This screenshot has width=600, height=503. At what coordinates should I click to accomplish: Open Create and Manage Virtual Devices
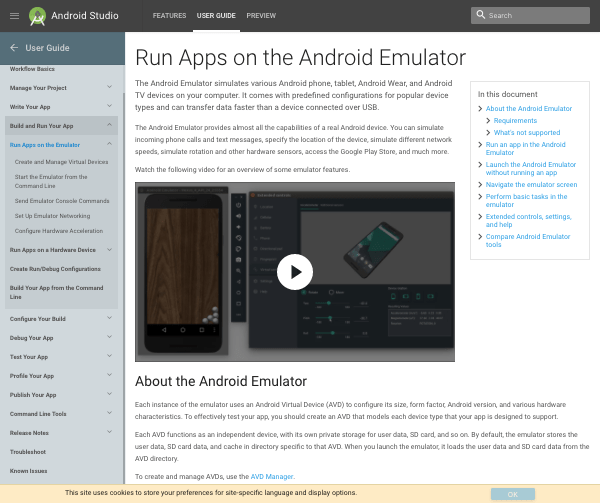point(61,162)
